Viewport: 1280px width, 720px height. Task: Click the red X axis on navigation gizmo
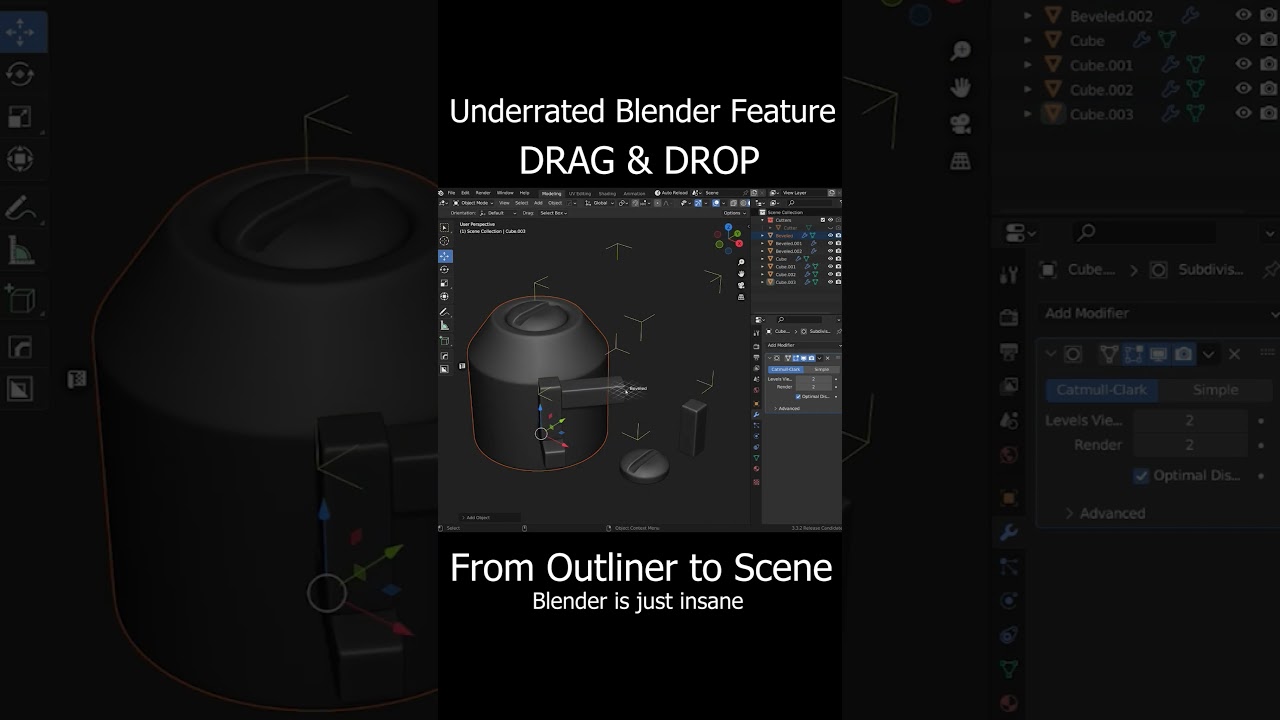click(x=739, y=243)
